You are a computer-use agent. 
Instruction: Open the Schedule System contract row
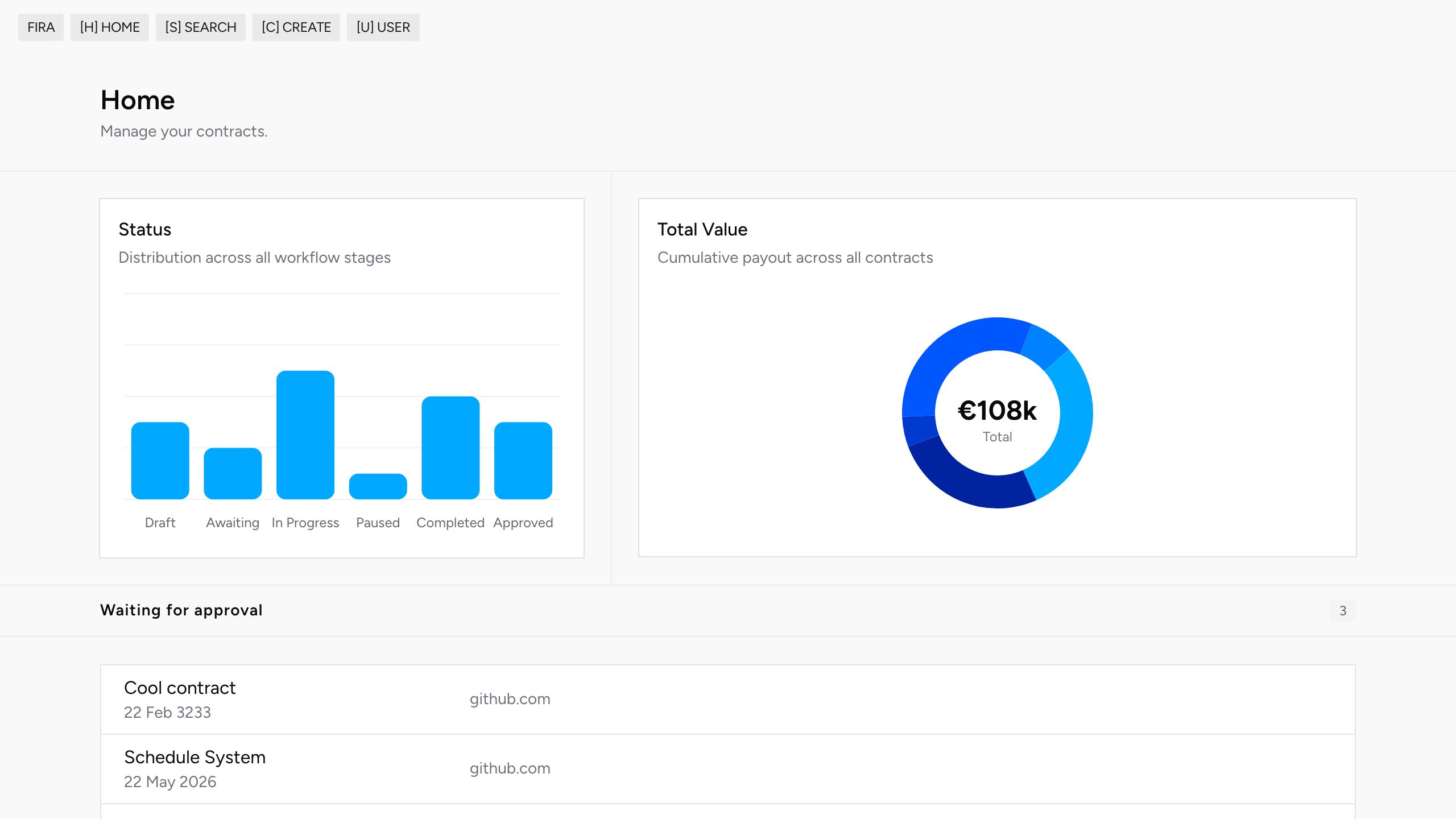[x=728, y=769]
